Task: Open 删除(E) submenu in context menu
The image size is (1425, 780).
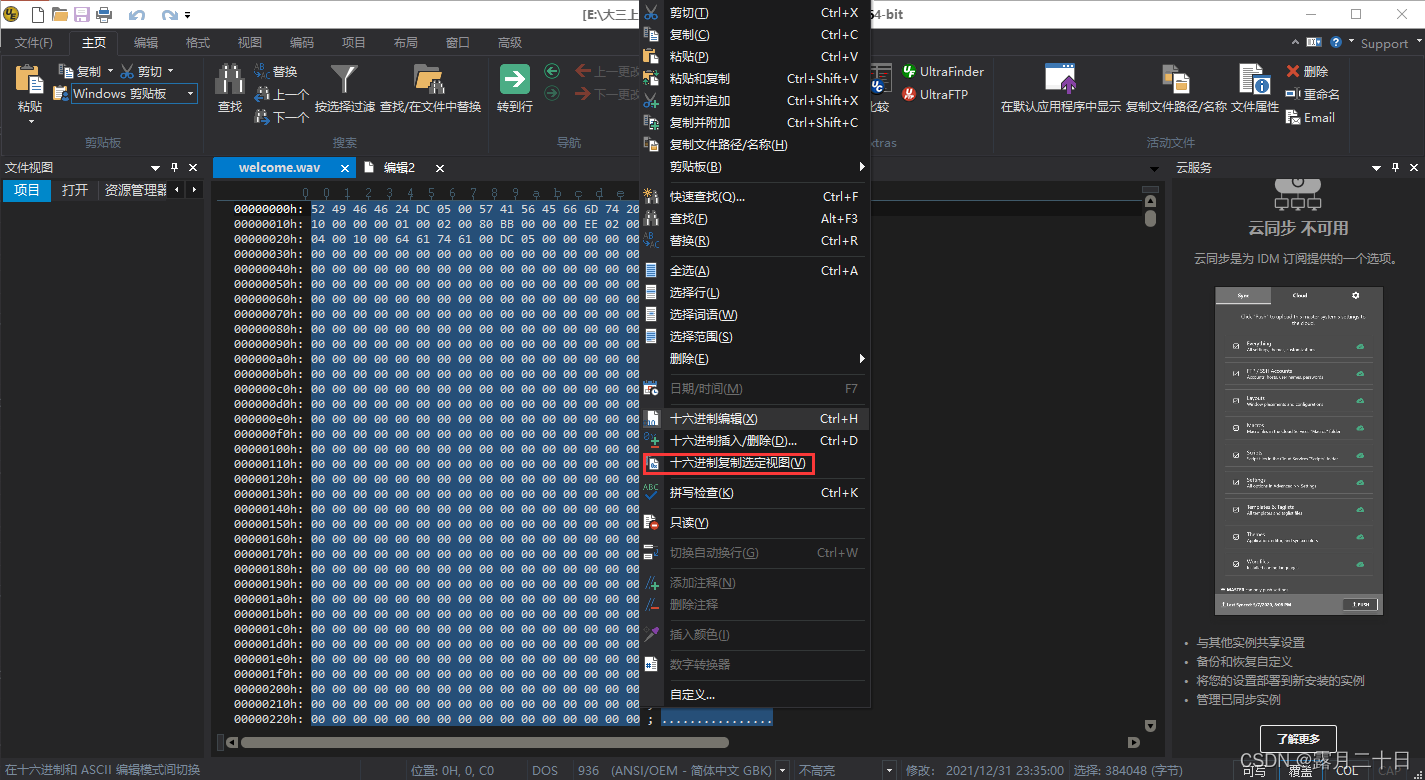Action: pyautogui.click(x=755, y=359)
